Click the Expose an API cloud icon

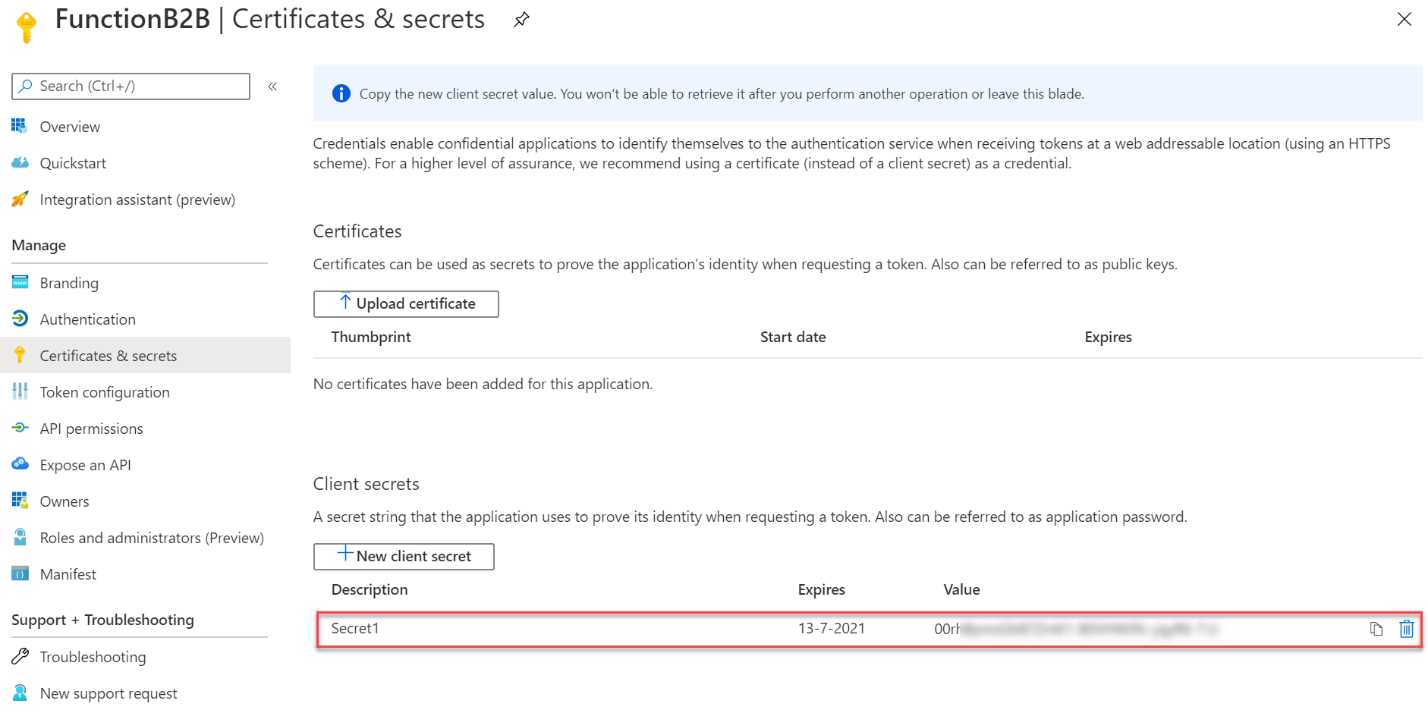[20, 464]
